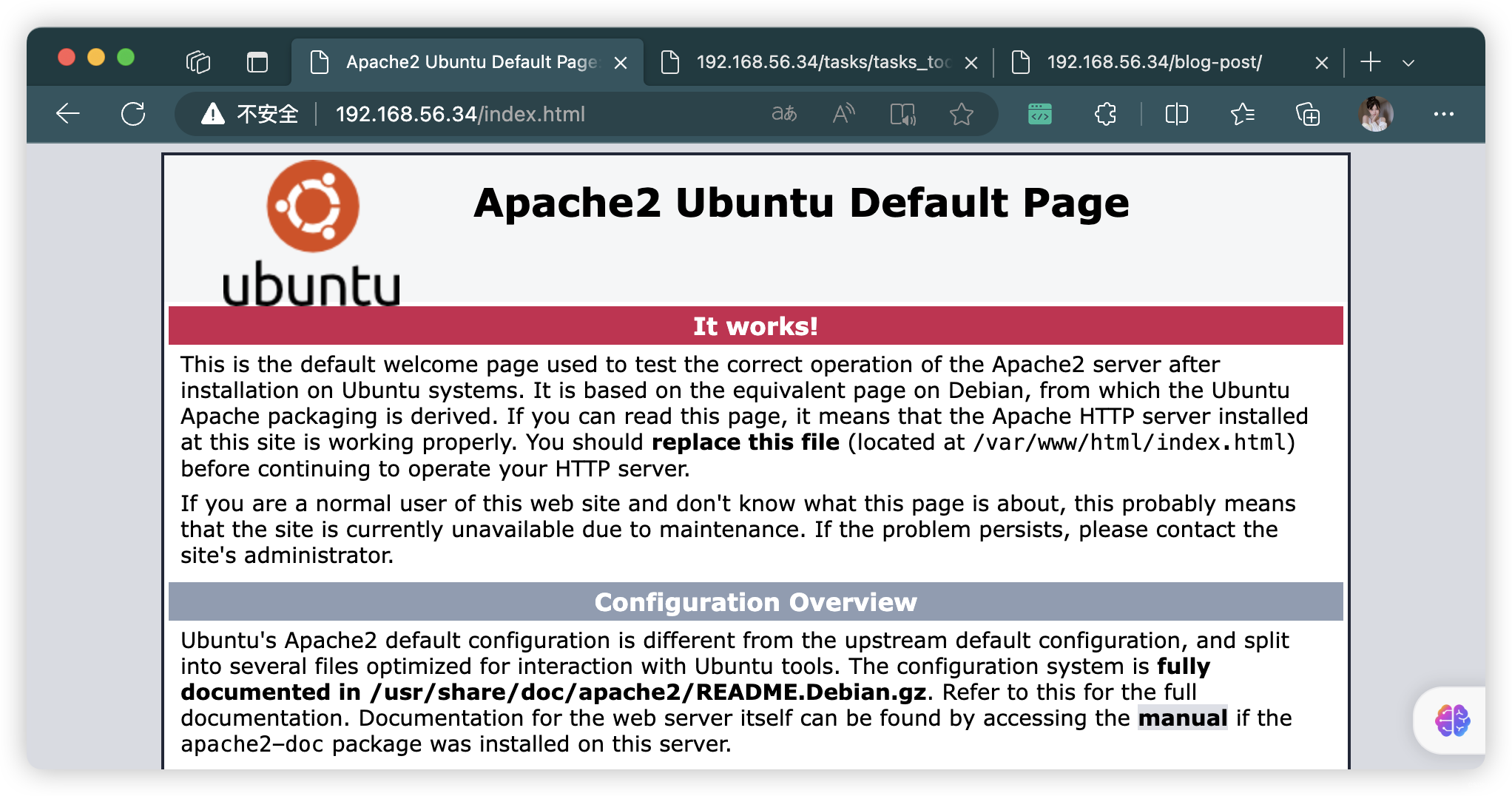
Task: Click the 'replace this file' bold text
Action: (745, 442)
